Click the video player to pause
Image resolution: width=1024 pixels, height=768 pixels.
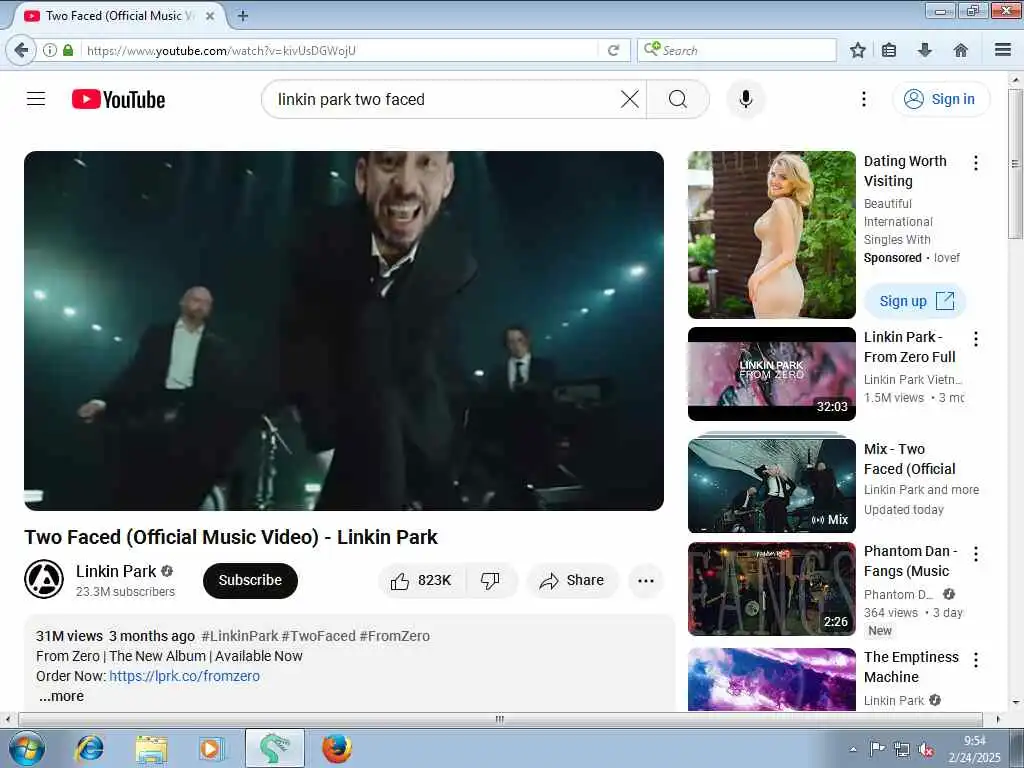click(x=344, y=331)
